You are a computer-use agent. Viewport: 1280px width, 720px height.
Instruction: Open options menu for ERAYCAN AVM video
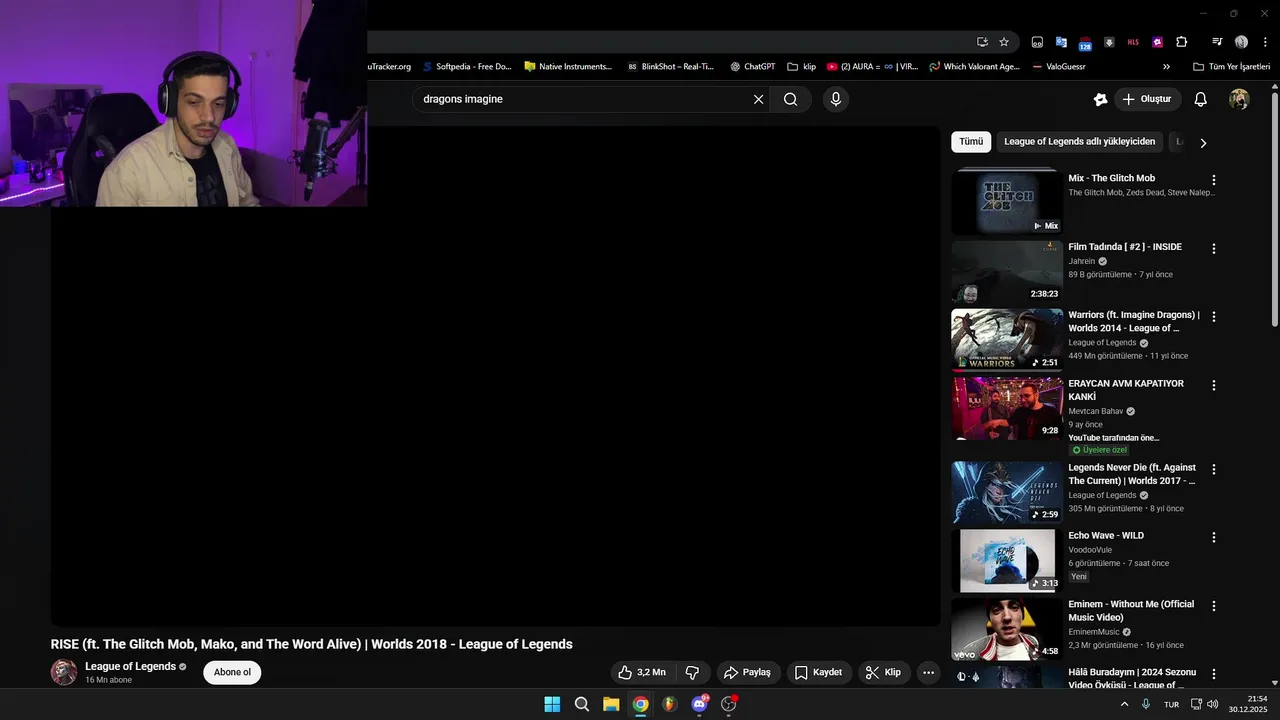click(x=1214, y=385)
